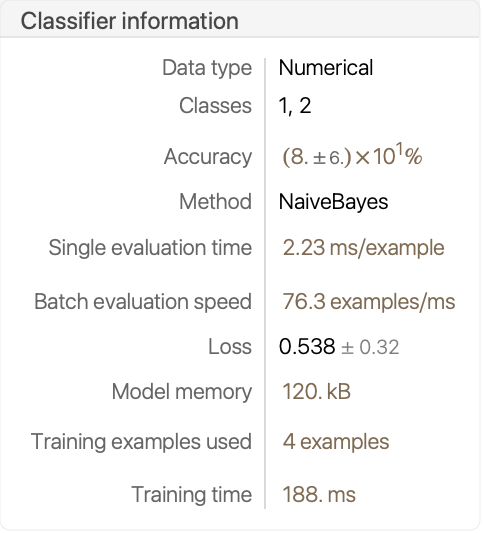Click the 76.3 examples/ms value
The width and height of the screenshot is (483, 533).
(x=369, y=302)
